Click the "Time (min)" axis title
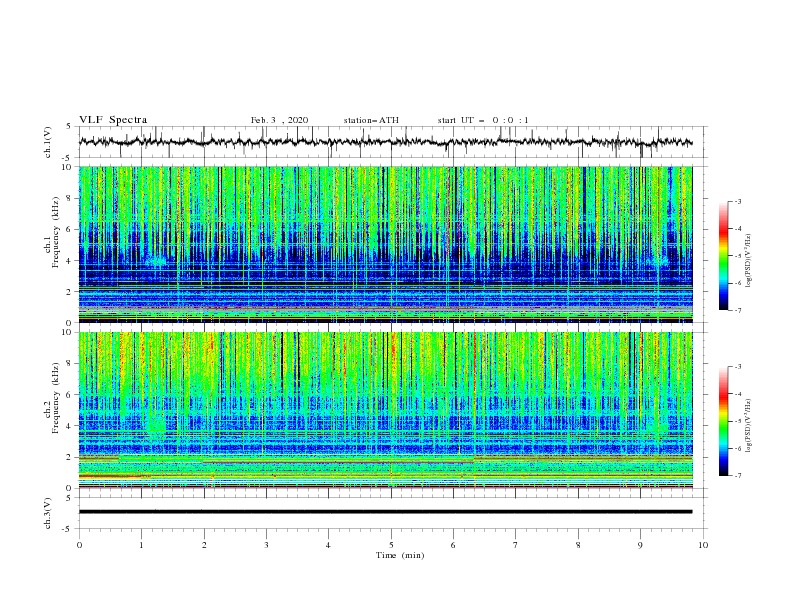 click(x=400, y=555)
